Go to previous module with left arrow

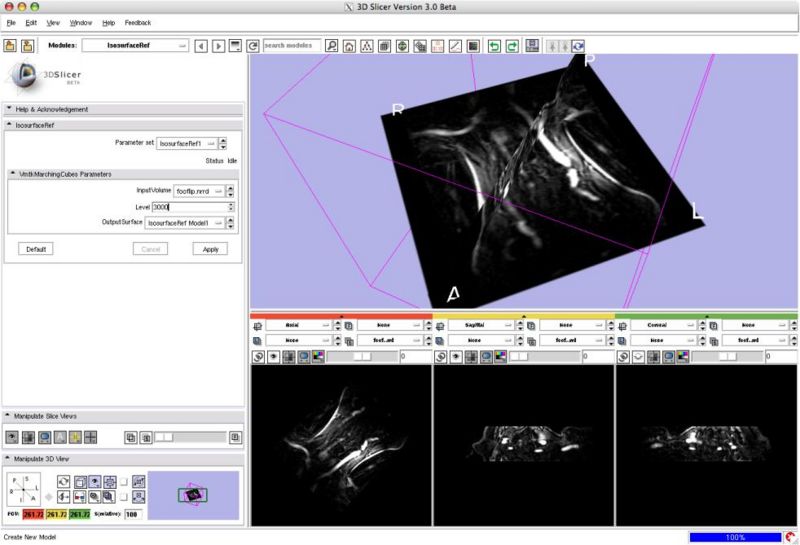[201, 46]
